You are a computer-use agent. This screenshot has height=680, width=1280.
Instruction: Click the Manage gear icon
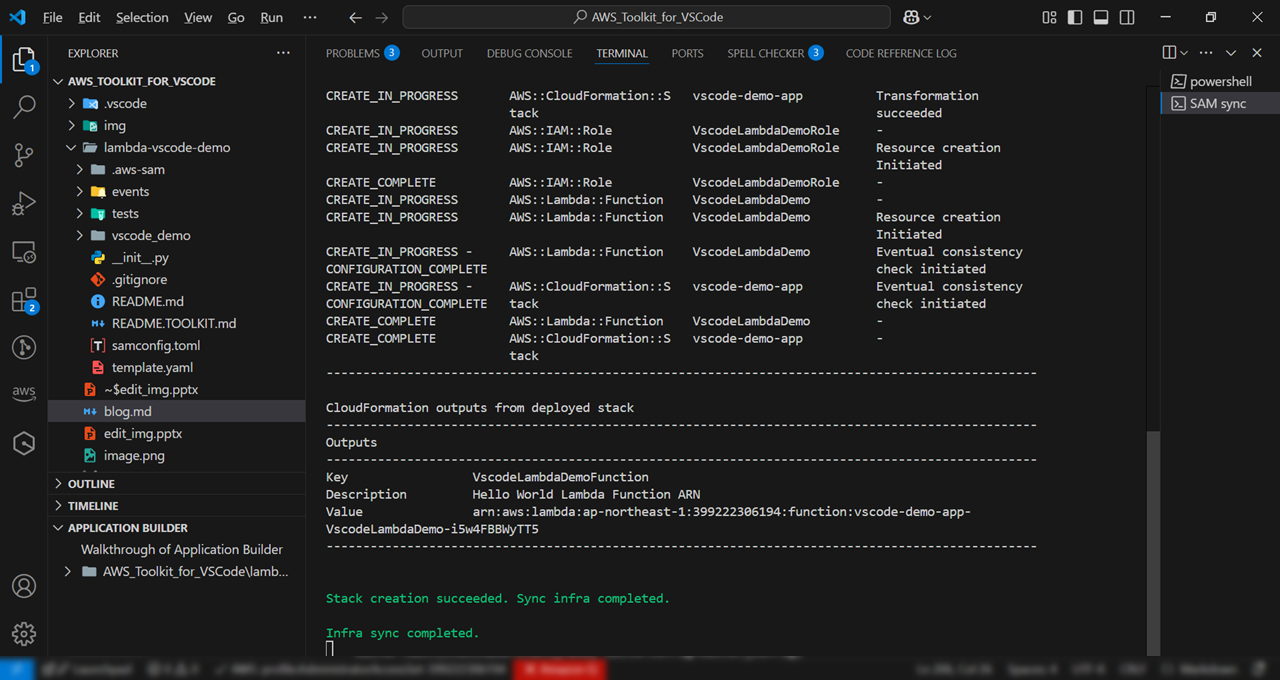(x=24, y=633)
